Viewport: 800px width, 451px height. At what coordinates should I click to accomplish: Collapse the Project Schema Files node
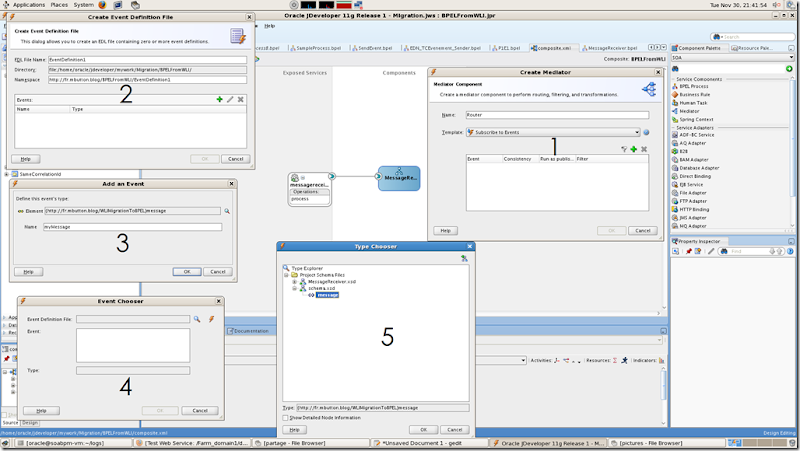286,275
